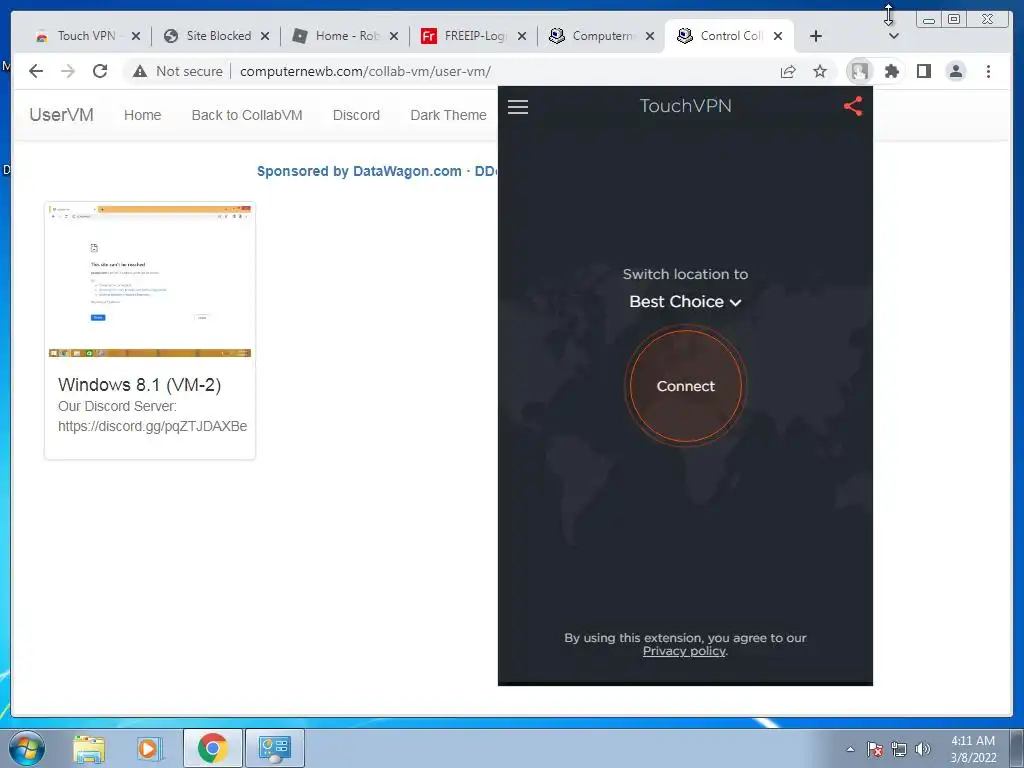Close the Control Collab tab
Viewport: 1024px width, 768px height.
coord(778,36)
